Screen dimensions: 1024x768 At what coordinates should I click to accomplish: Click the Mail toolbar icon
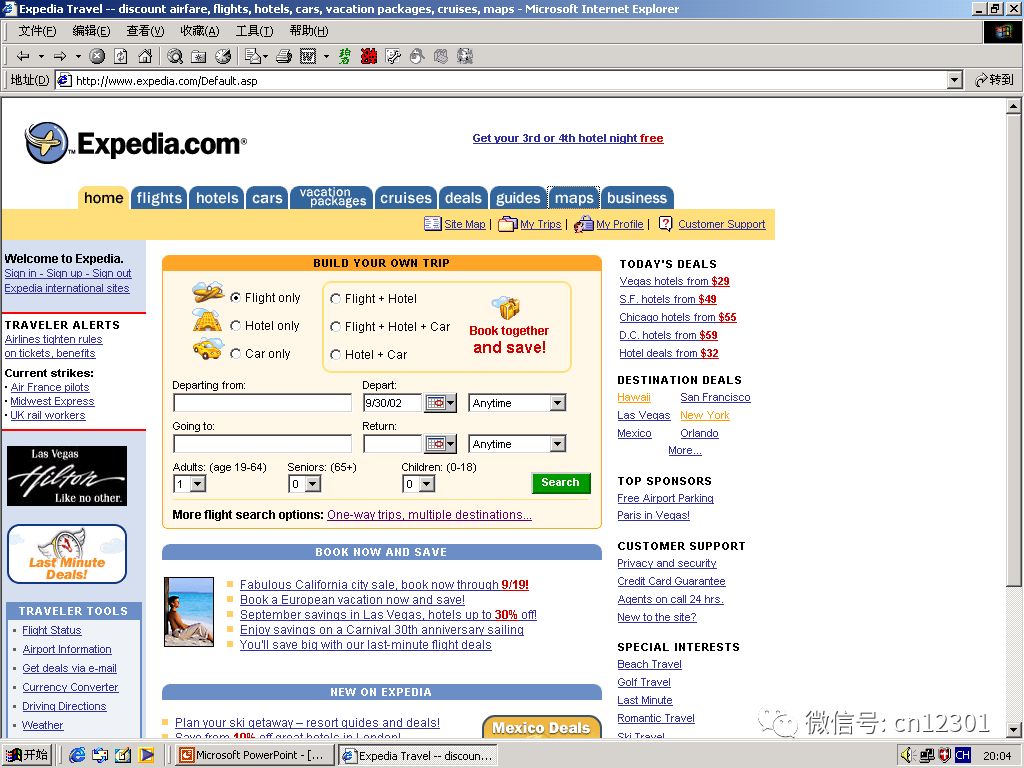click(252, 57)
